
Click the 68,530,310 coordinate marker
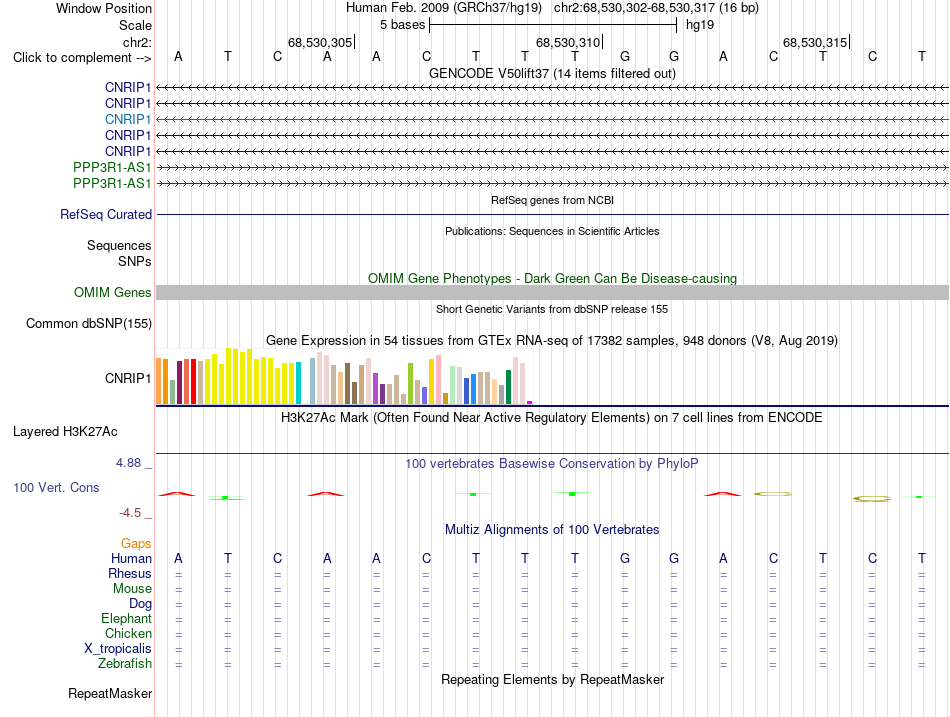point(568,42)
